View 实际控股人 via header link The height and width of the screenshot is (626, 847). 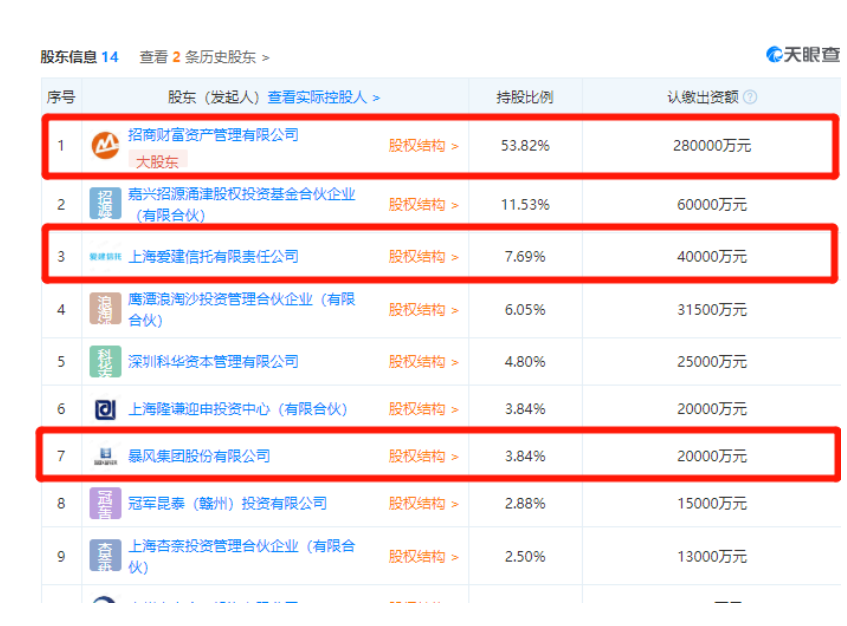coord(324,97)
